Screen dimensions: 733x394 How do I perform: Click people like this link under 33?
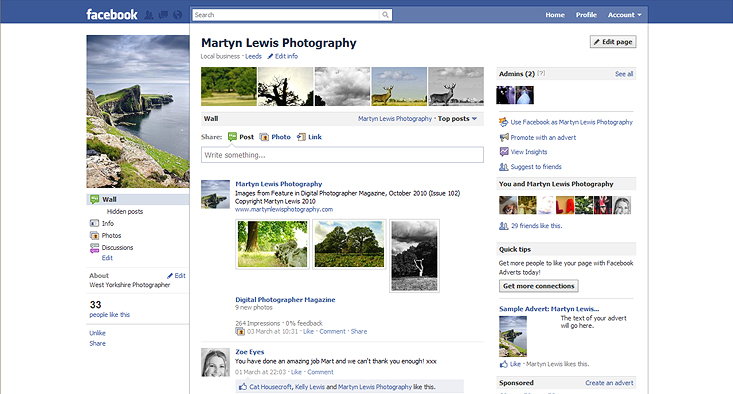[109, 315]
